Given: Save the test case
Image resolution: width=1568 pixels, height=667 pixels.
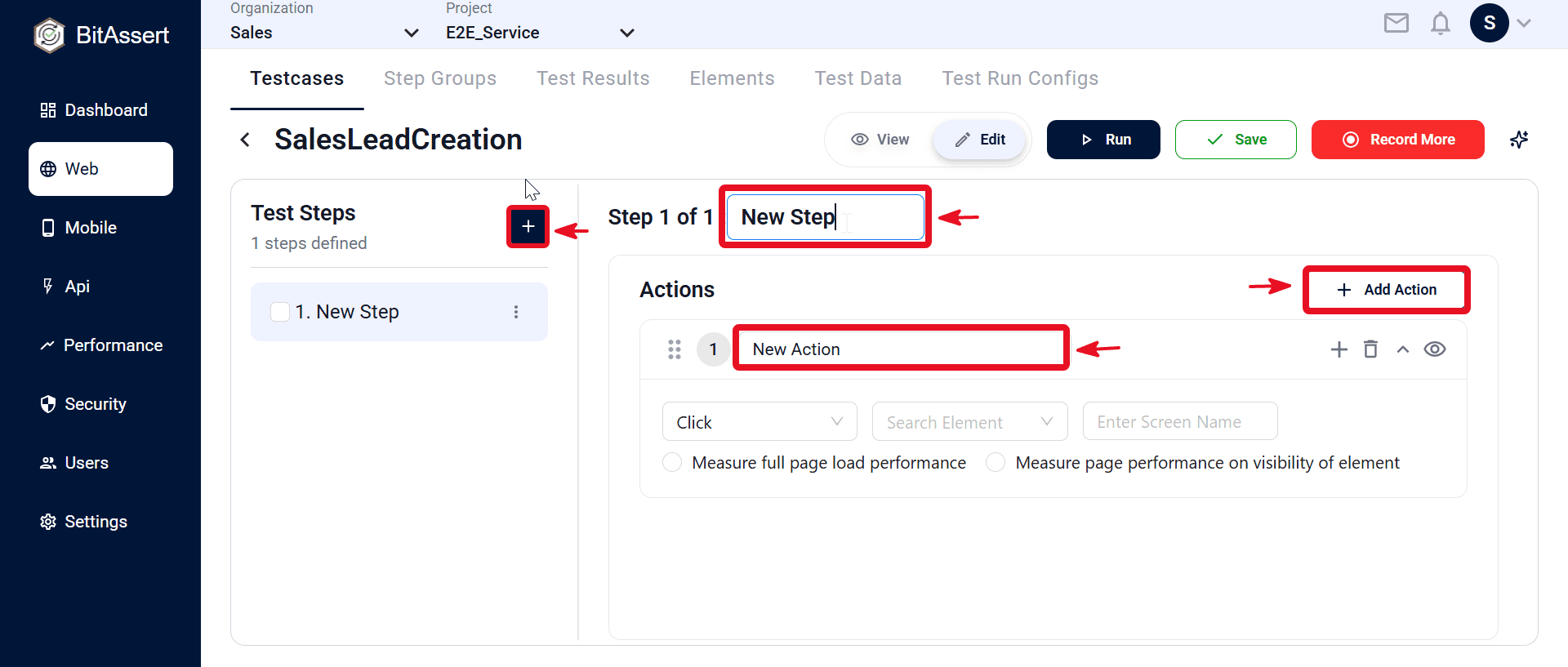Looking at the screenshot, I should 1236,140.
